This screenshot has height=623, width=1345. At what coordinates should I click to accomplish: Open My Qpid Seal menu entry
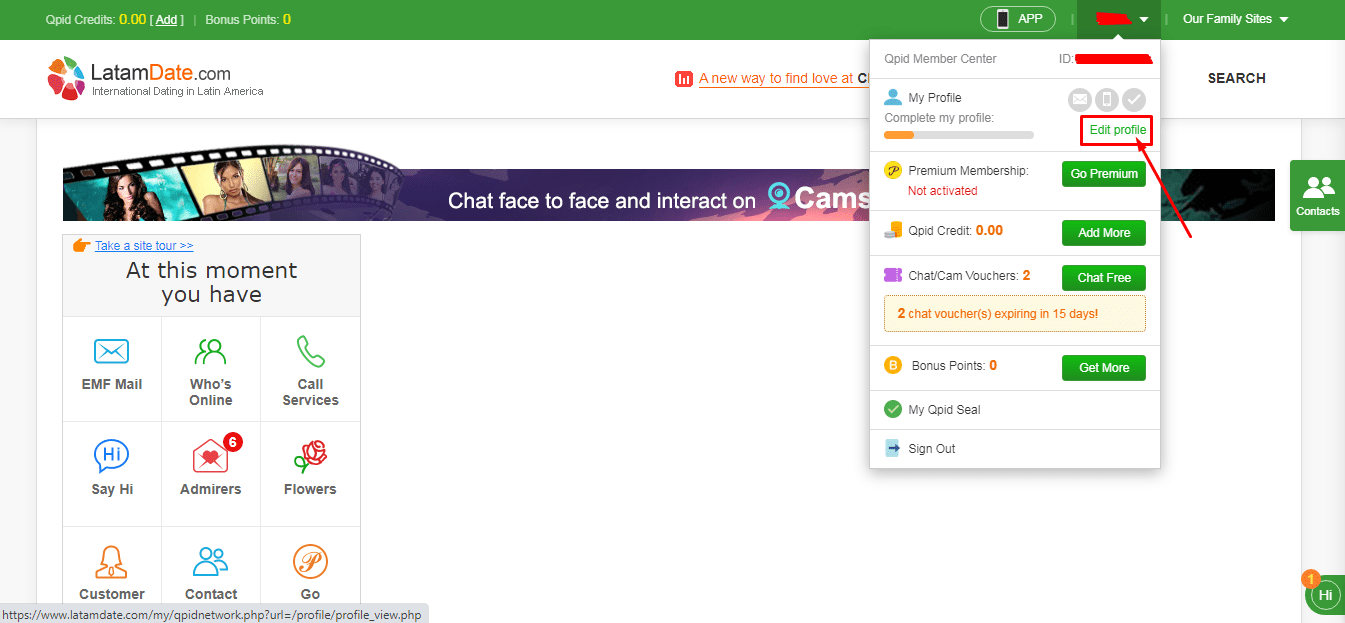click(x=944, y=410)
